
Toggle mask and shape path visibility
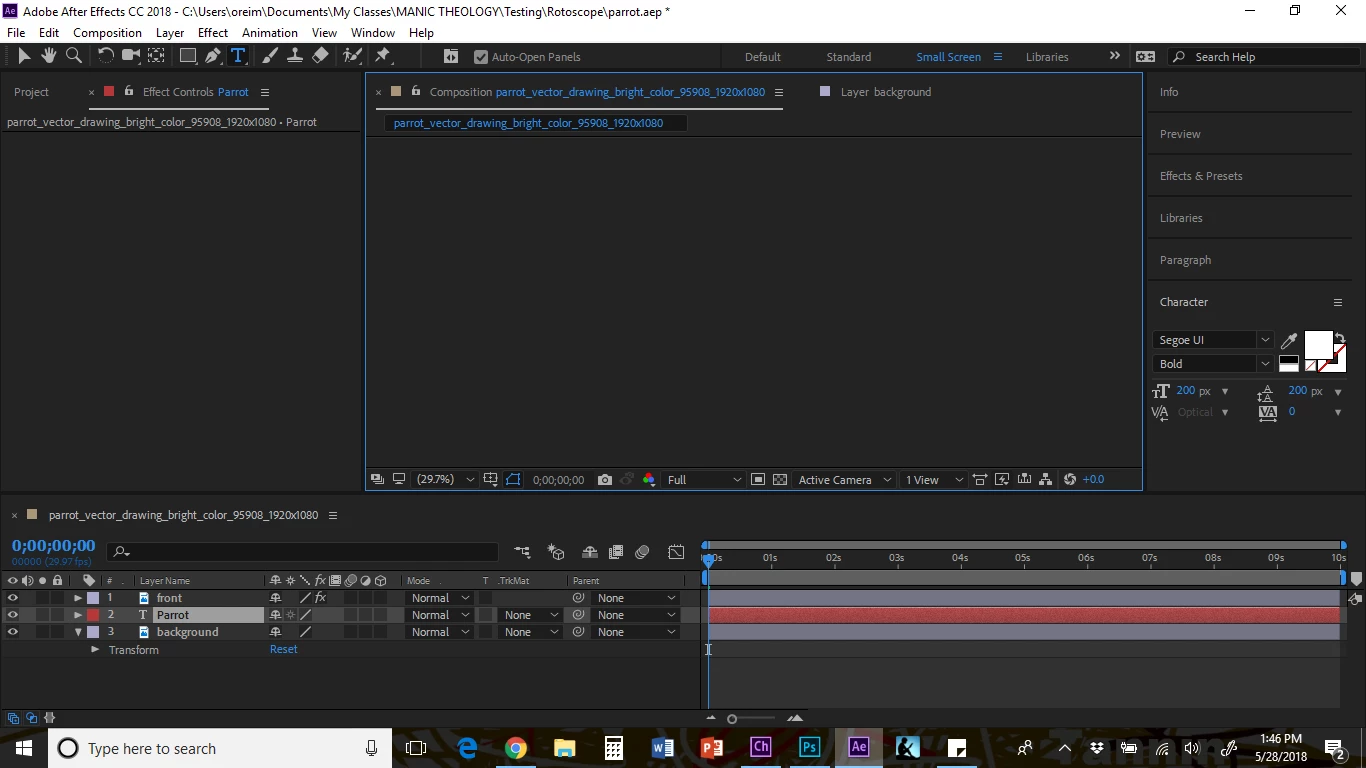(x=513, y=480)
